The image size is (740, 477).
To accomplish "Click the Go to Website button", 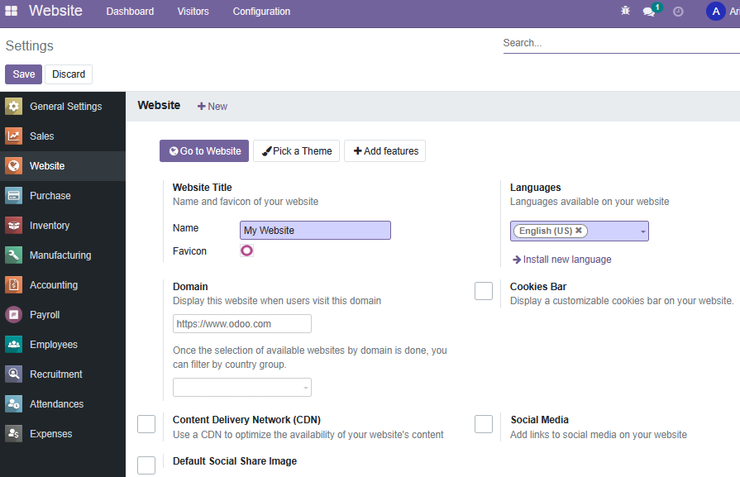I will coord(204,151).
